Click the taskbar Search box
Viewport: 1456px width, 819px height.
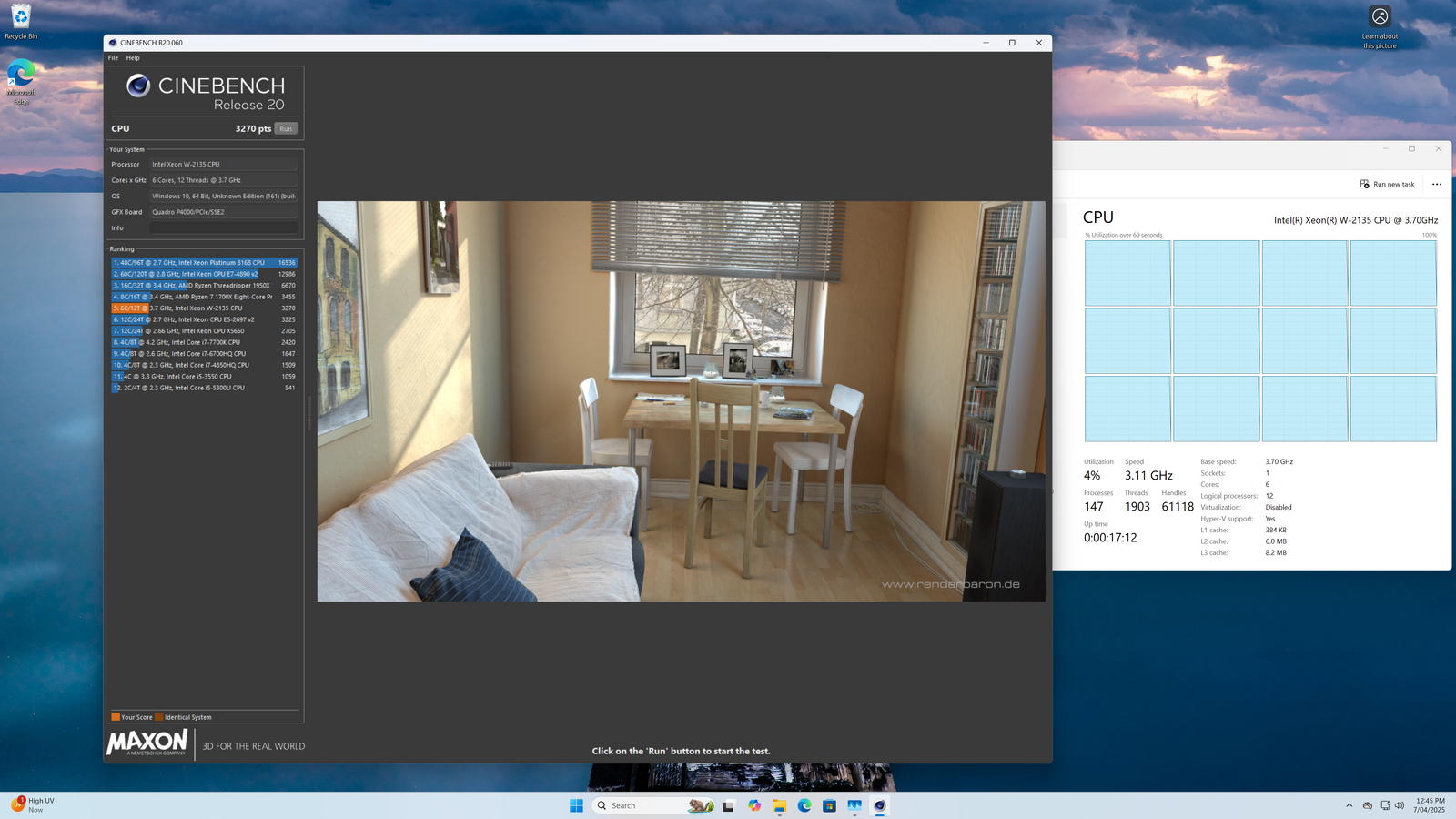[653, 805]
